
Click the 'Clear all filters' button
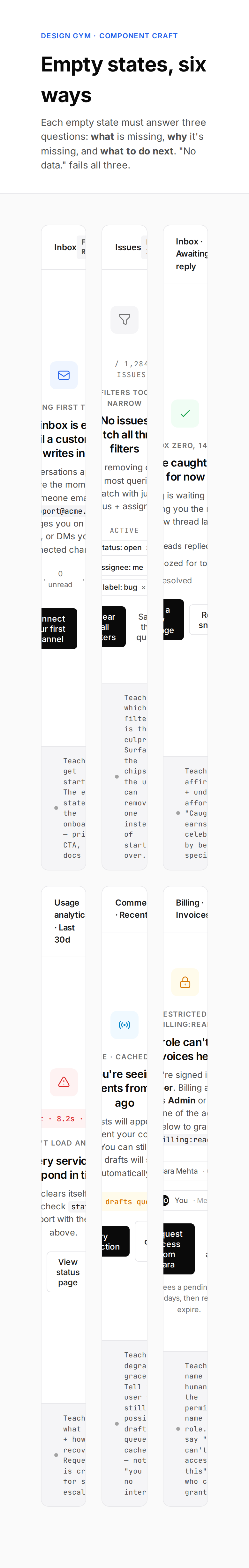(114, 626)
